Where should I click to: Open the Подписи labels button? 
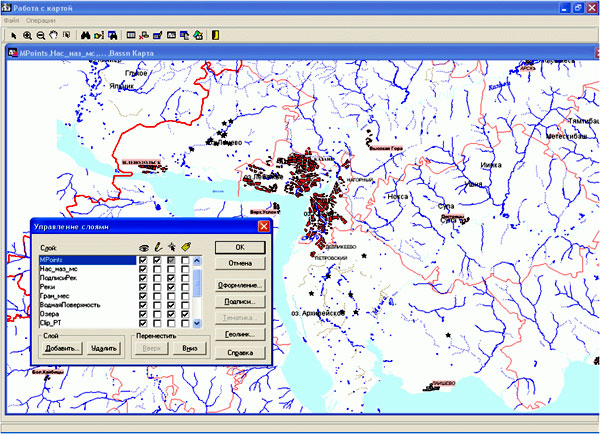pos(240,302)
